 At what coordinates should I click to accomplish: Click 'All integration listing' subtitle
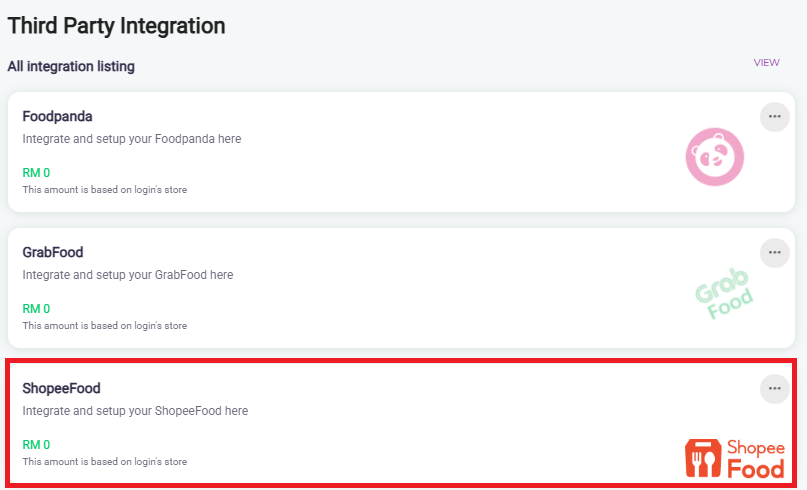click(x=71, y=67)
